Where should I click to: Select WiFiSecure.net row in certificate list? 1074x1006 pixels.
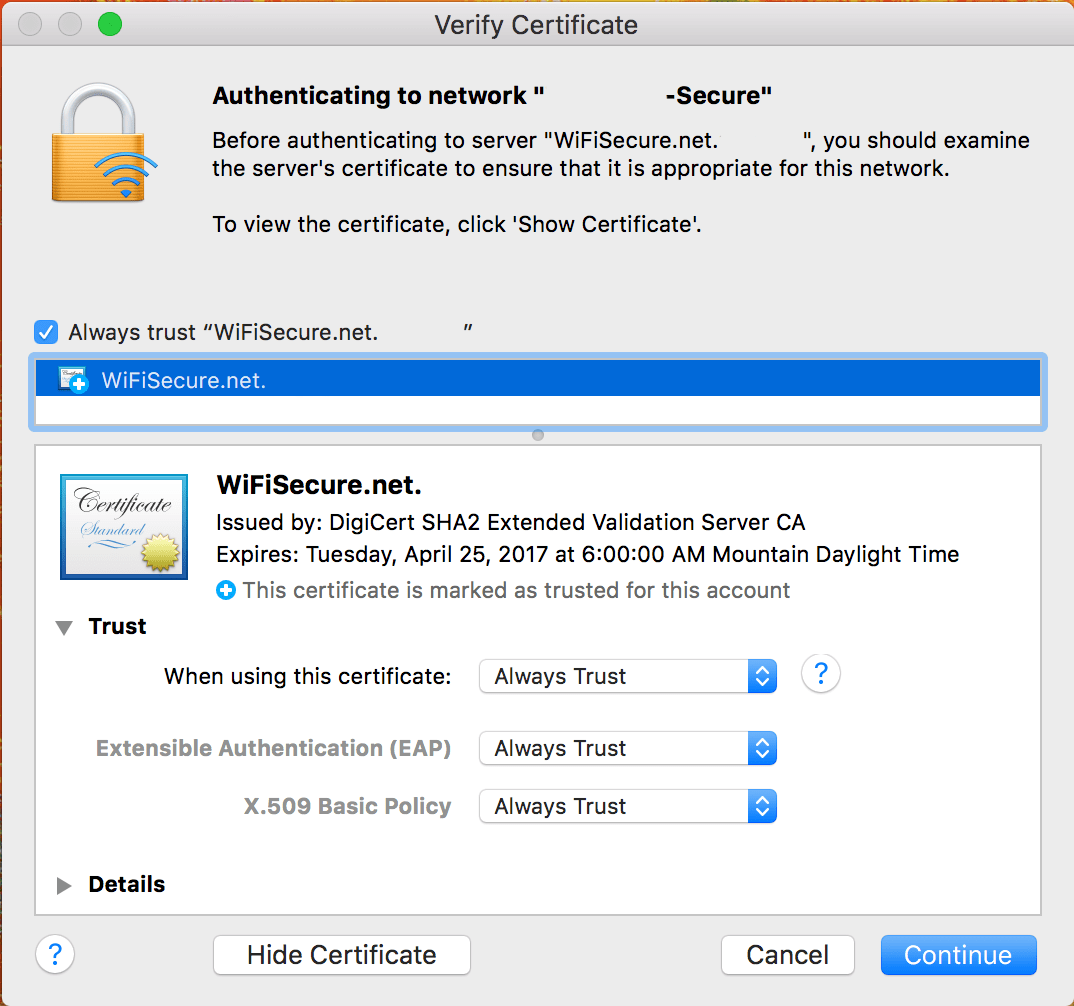[x=538, y=379]
